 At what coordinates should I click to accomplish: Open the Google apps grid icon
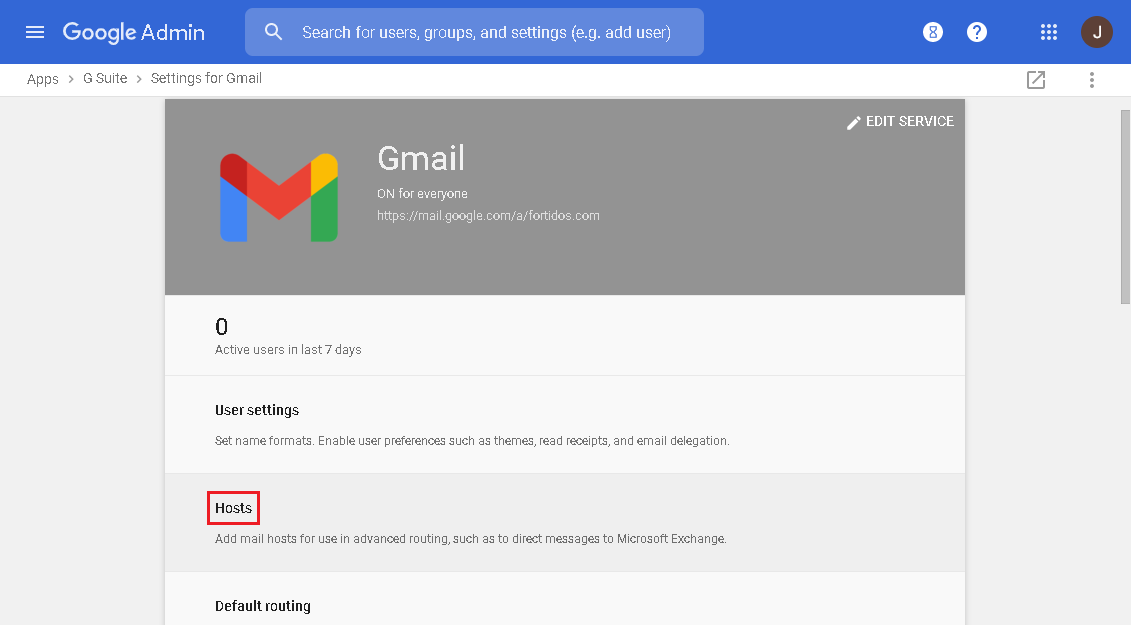1048,31
